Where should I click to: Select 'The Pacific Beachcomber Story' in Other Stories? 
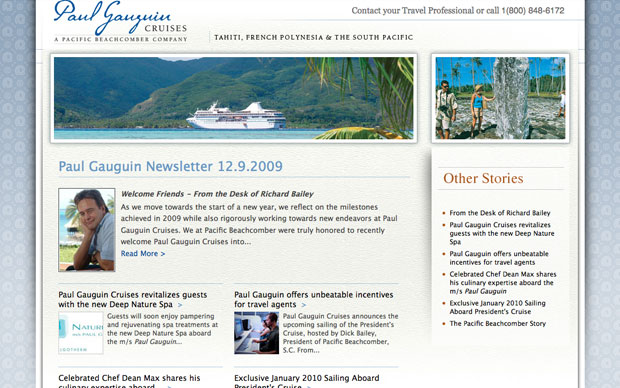pos(497,324)
